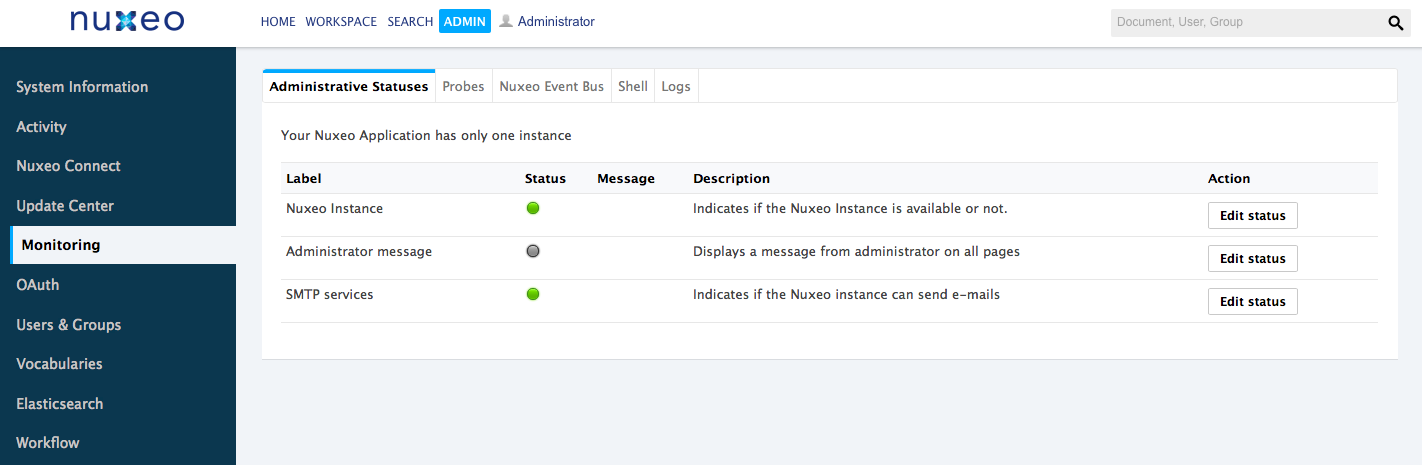Click description about sending e-mails
Viewport: 1422px width, 465px height.
point(846,295)
